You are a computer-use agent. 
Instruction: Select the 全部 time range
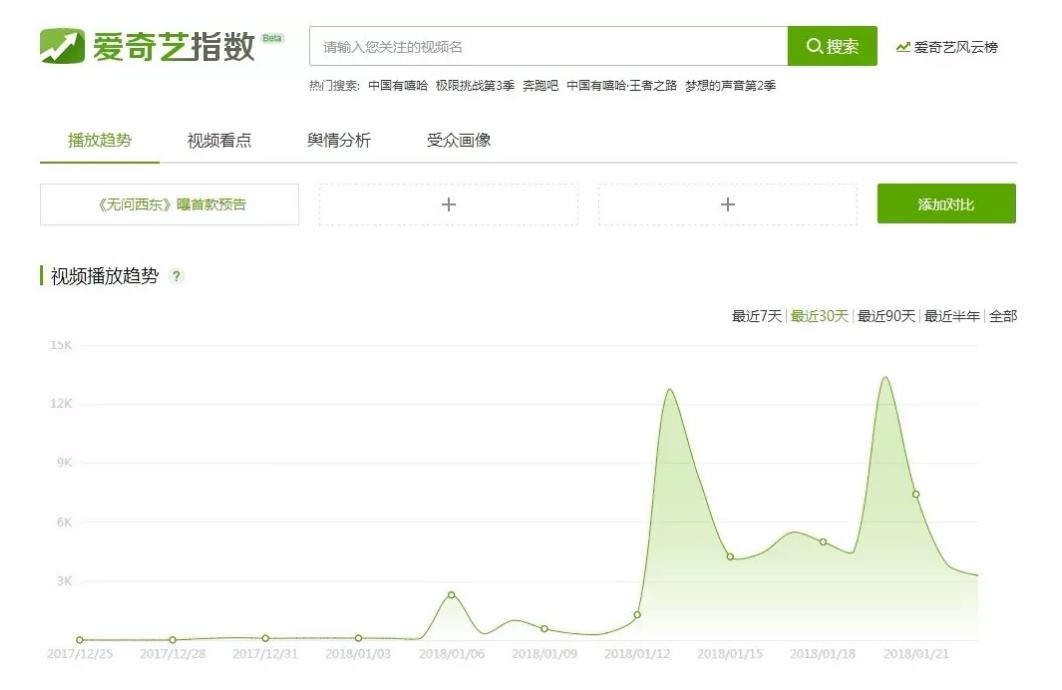coord(1002,316)
